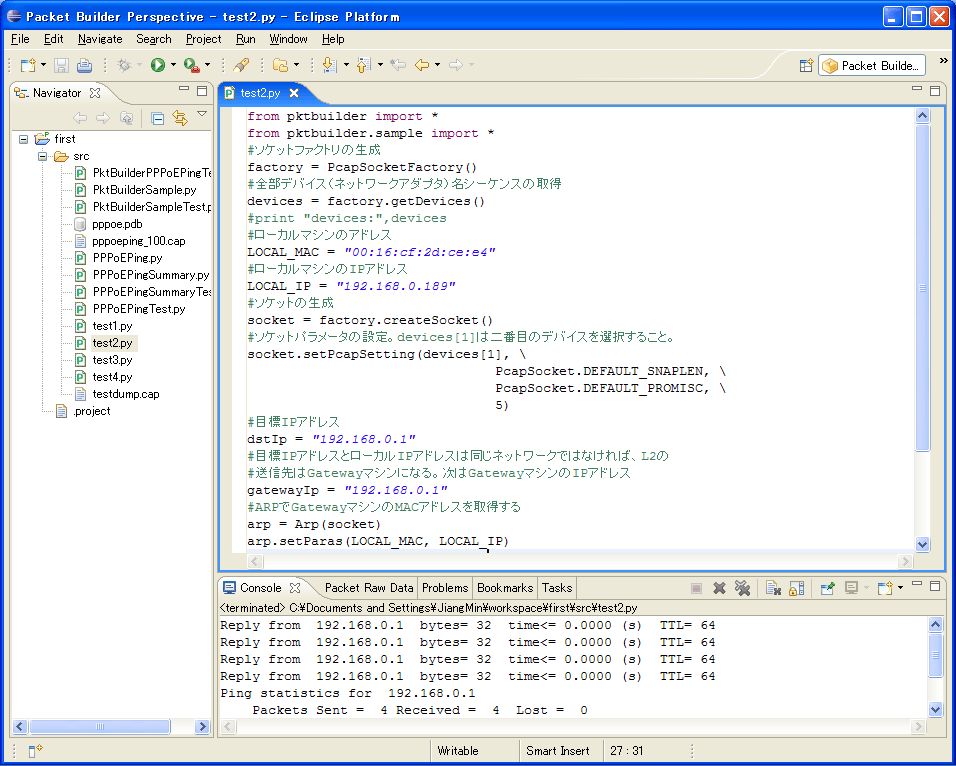The height and width of the screenshot is (766, 956).
Task: Close the test2.py editor tab
Action: tap(294, 93)
